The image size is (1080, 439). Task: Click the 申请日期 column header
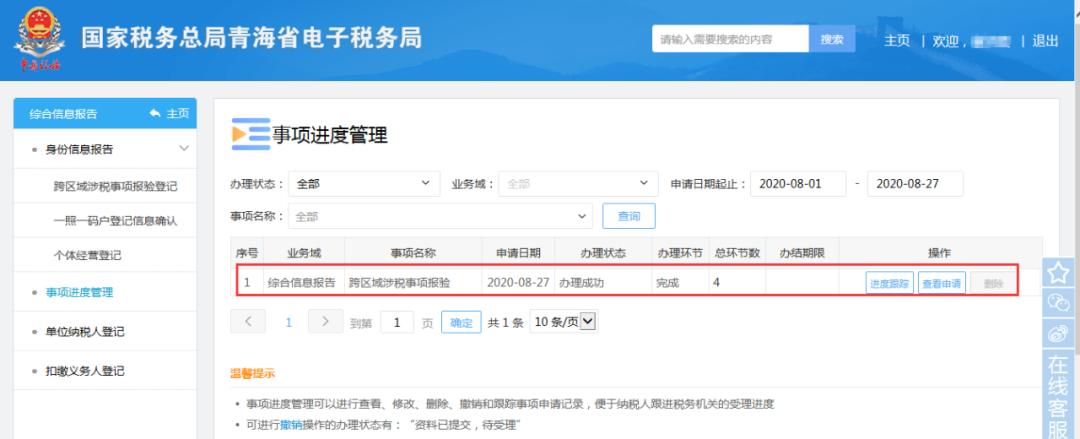tap(518, 253)
